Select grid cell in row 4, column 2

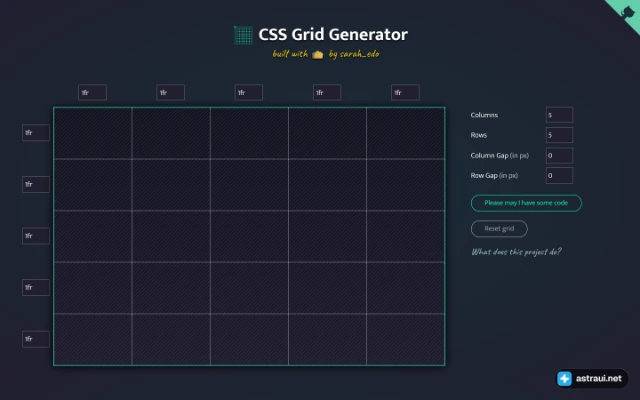[x=171, y=288]
